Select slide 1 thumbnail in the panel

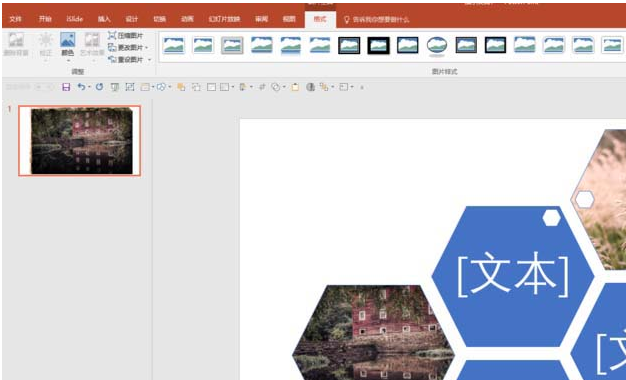pyautogui.click(x=80, y=141)
